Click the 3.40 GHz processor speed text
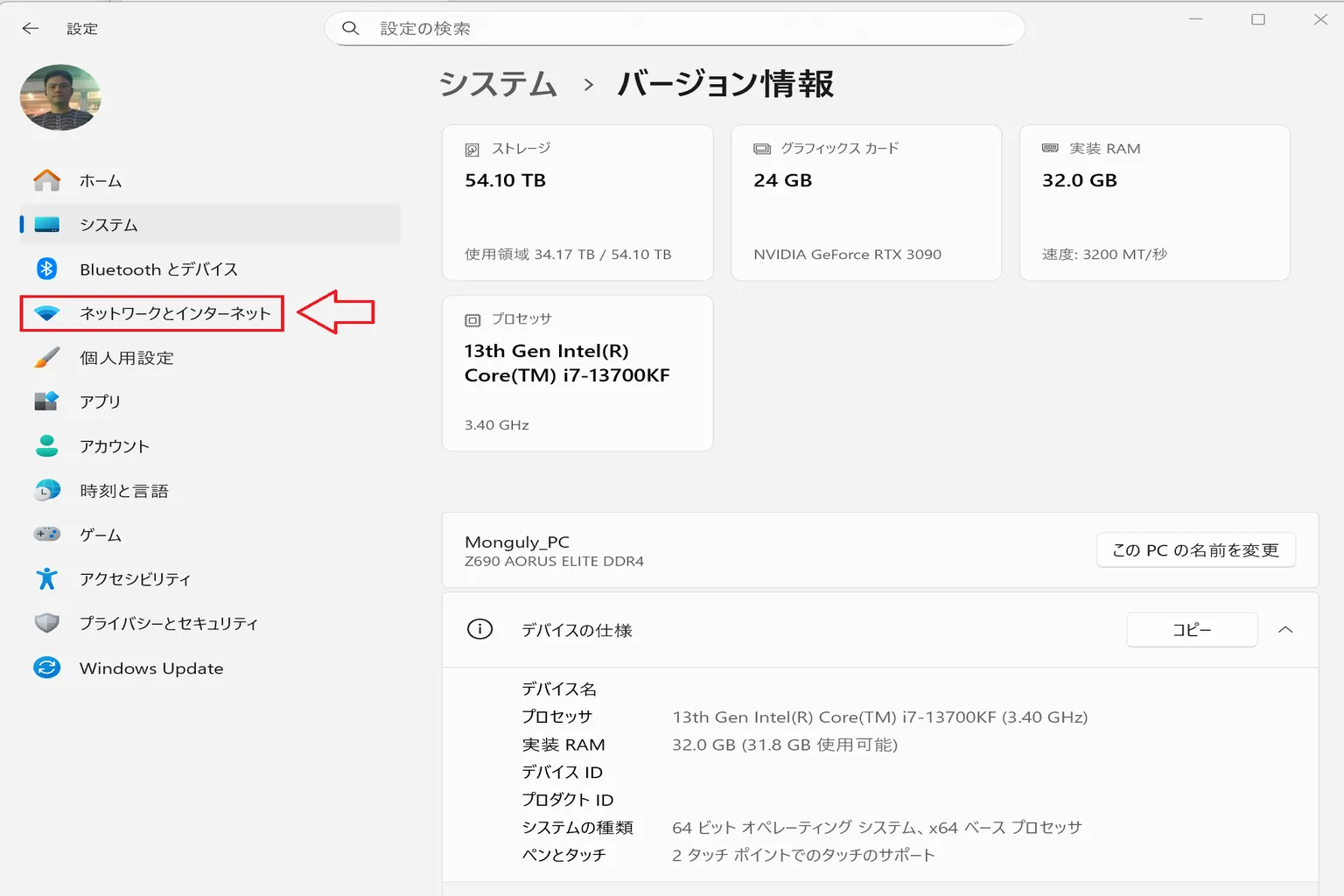 click(x=496, y=424)
